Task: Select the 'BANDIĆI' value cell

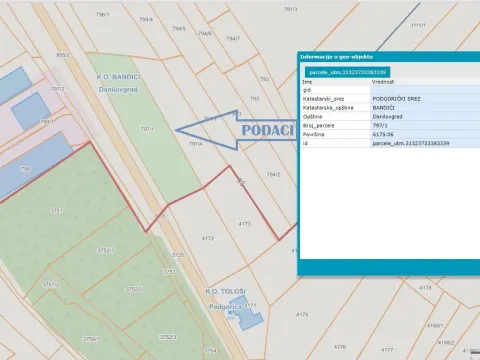Action: tap(383, 108)
